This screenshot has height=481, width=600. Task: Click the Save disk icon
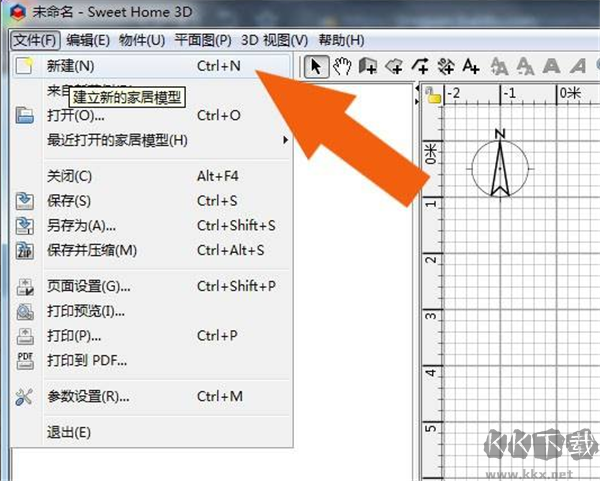click(x=24, y=201)
